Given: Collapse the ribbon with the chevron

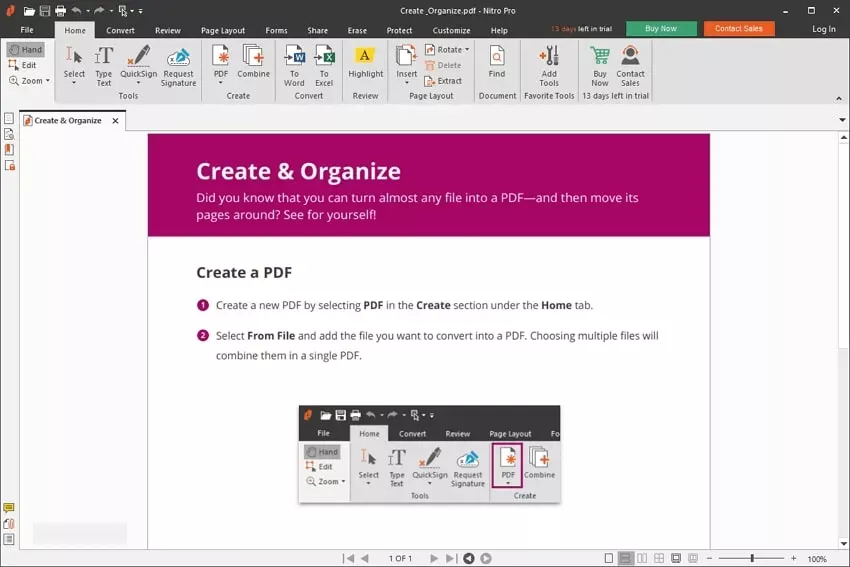Looking at the screenshot, I should pos(839,98).
